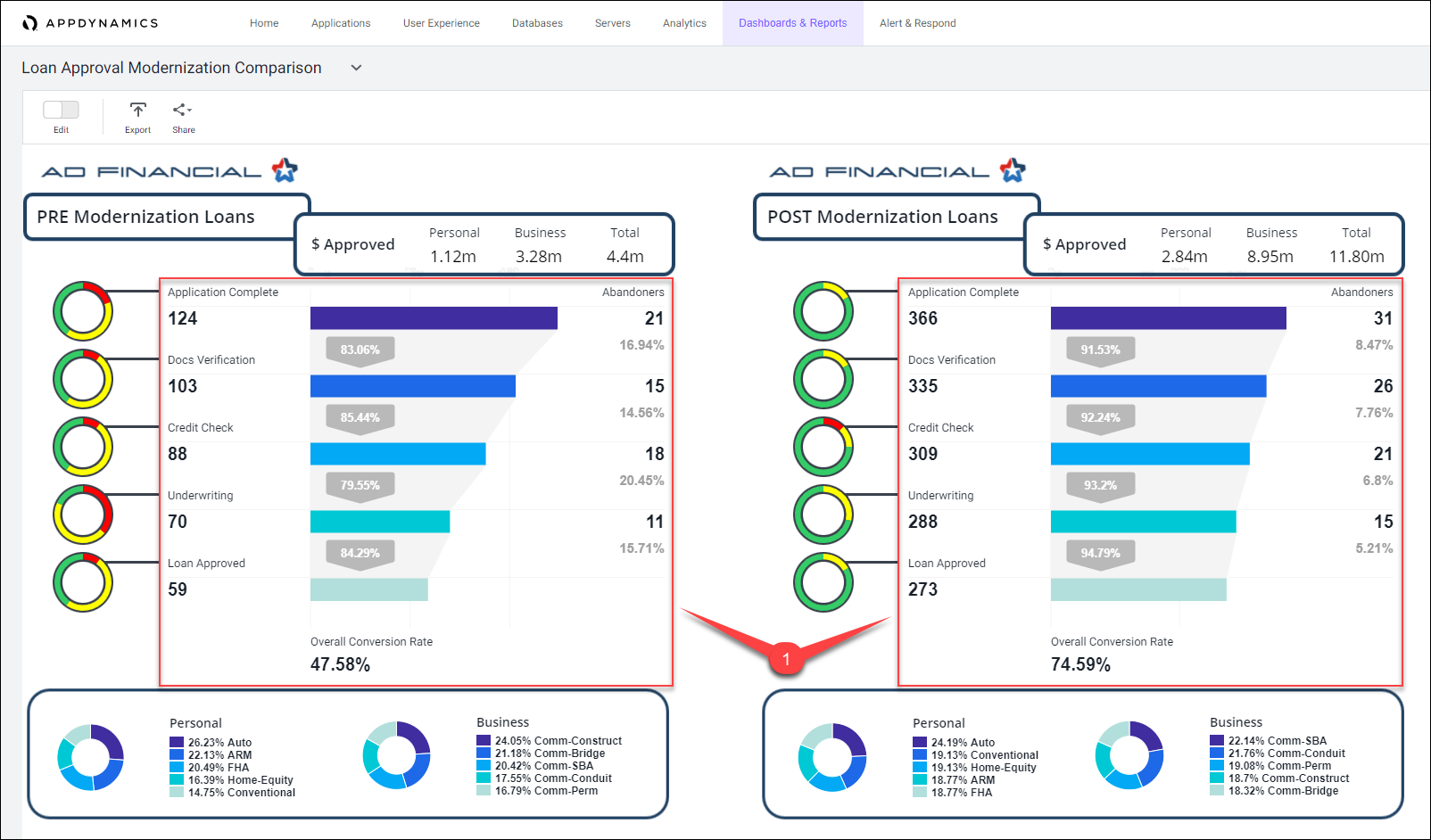
Task: Go to the Applications menu
Action: pos(341,23)
